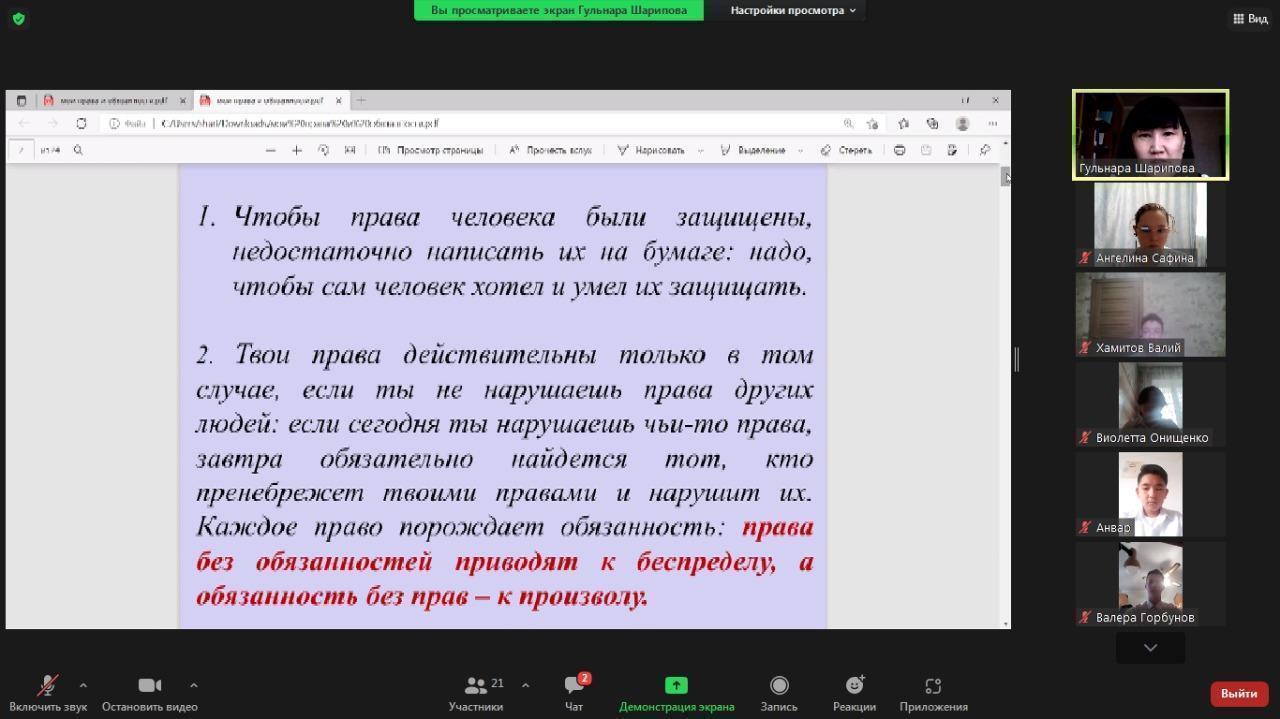Open the Приложения apps panel
This screenshot has height=719, width=1280.
pos(933,693)
